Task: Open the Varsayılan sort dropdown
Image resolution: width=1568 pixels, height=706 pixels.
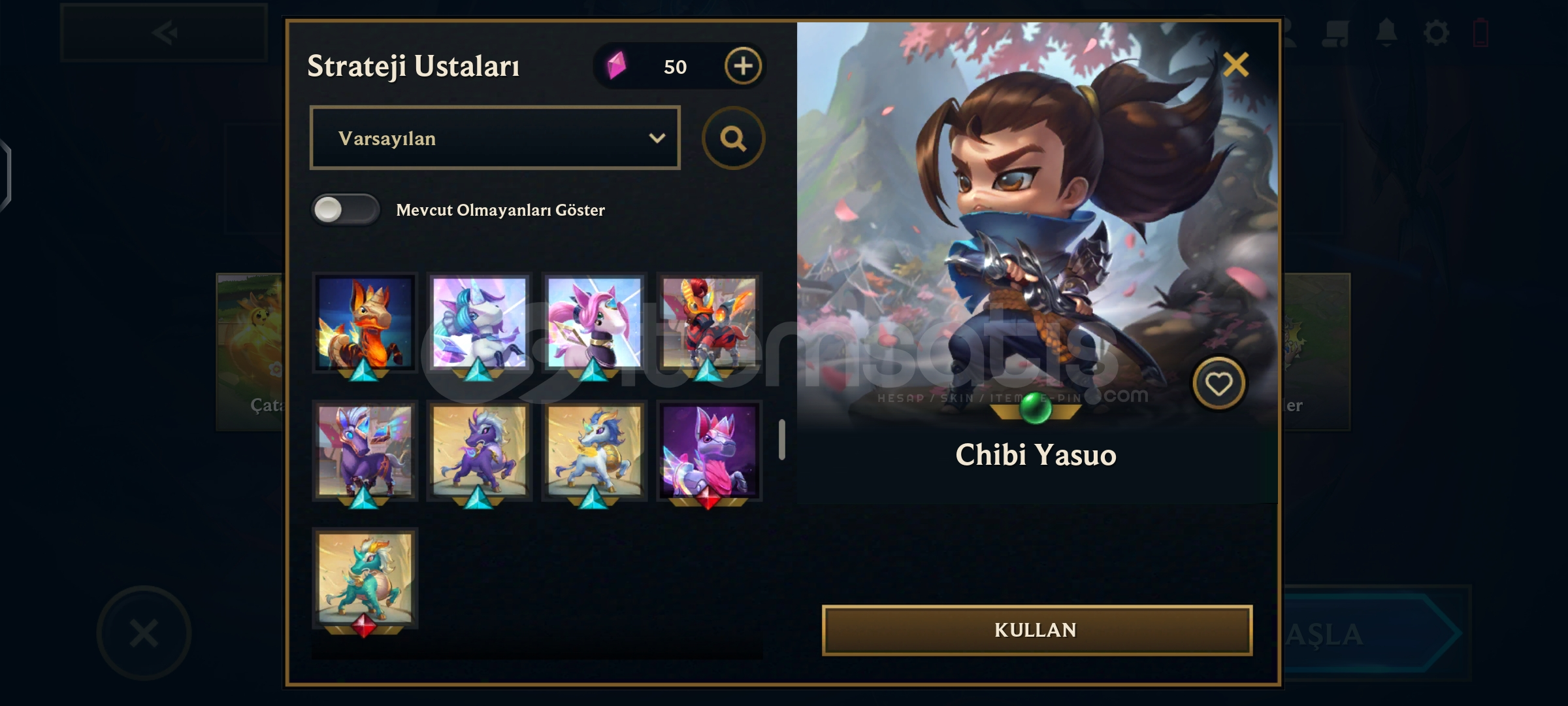Action: 495,138
